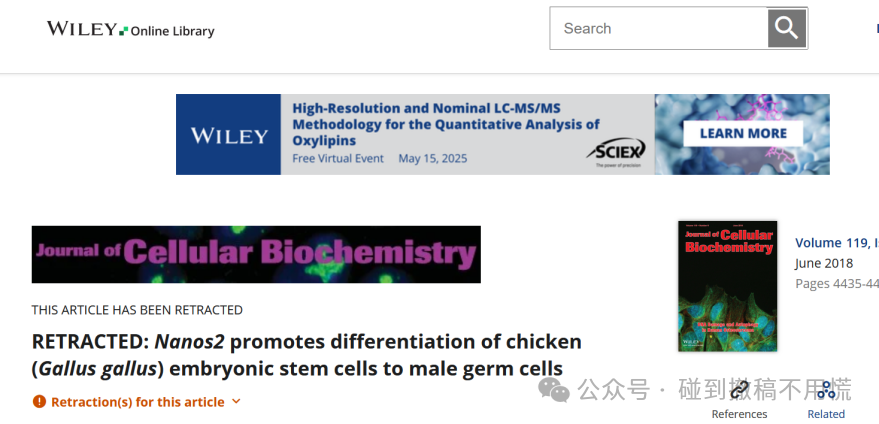Click the Nanos2 retracted article title
Screen dimensions: 879x424
pyautogui.click(x=307, y=355)
